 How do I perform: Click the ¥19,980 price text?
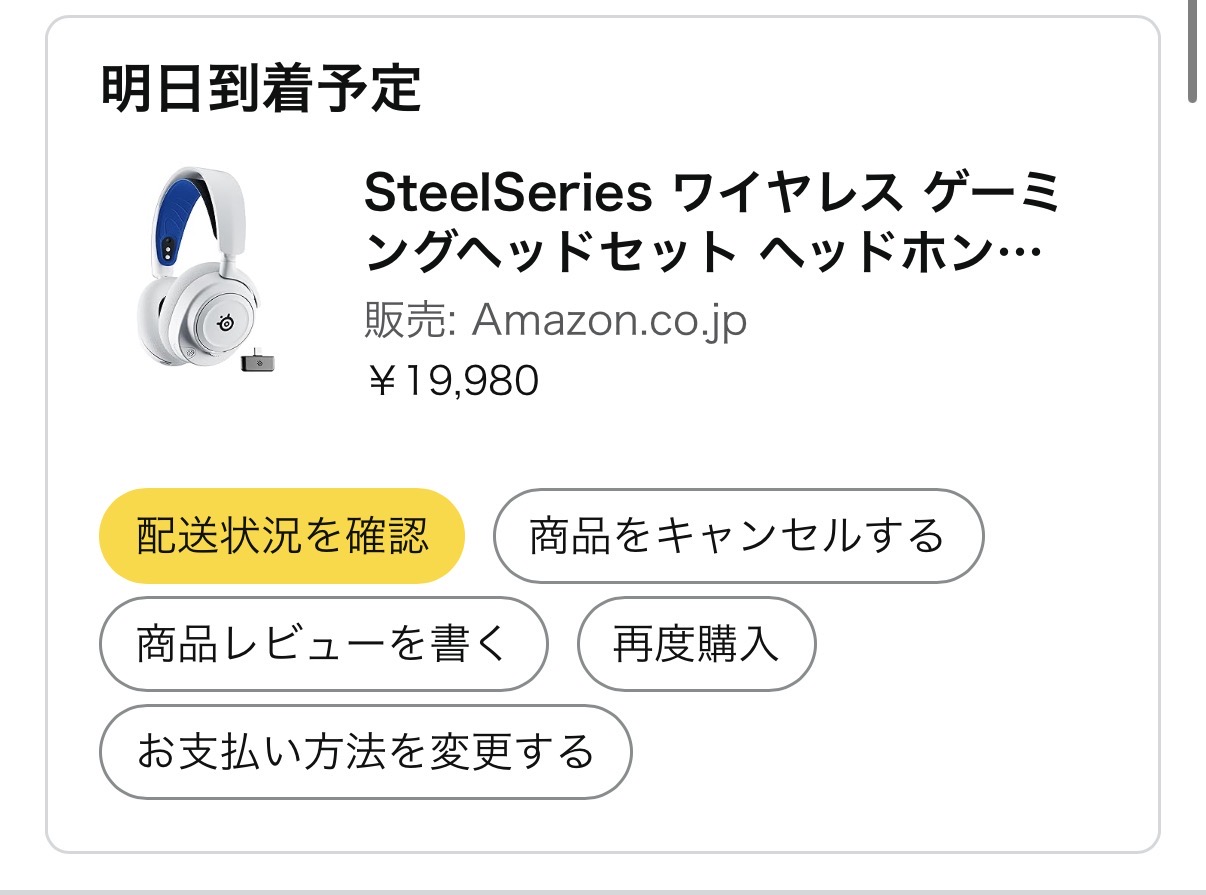[453, 380]
